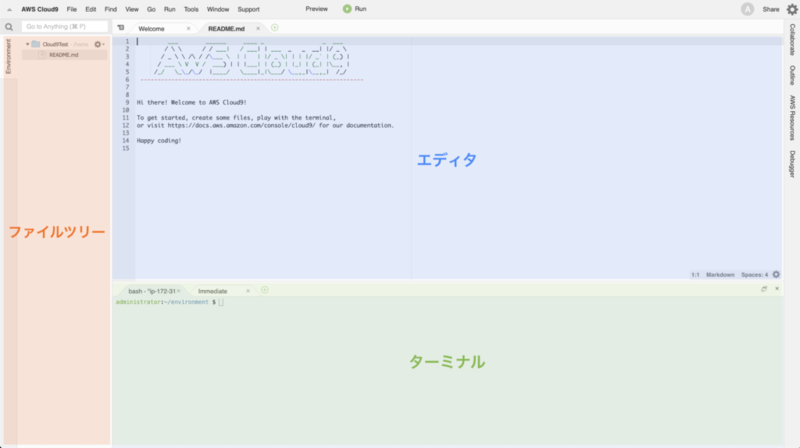Click the search magnifier icon

click(x=9, y=27)
